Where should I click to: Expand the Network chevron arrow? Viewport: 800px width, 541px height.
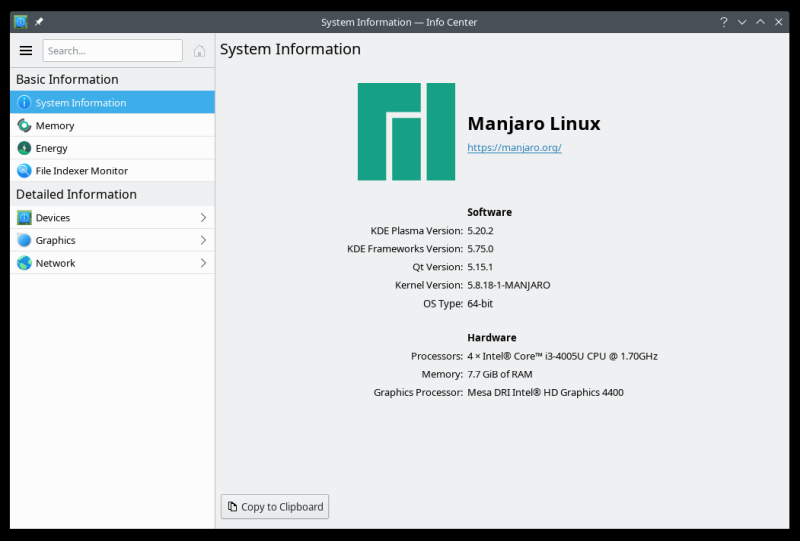203,263
